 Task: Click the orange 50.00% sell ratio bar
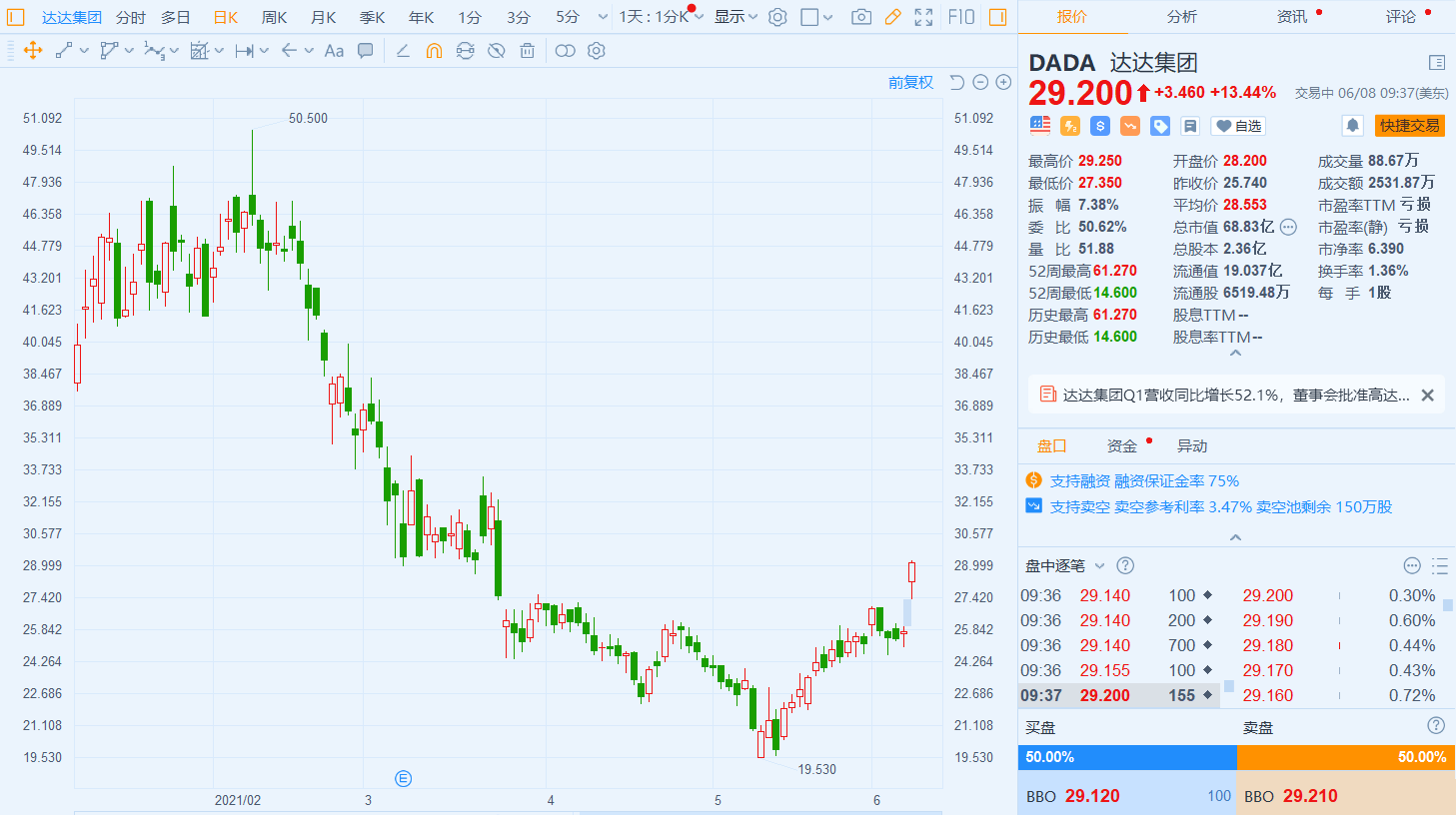1346,757
